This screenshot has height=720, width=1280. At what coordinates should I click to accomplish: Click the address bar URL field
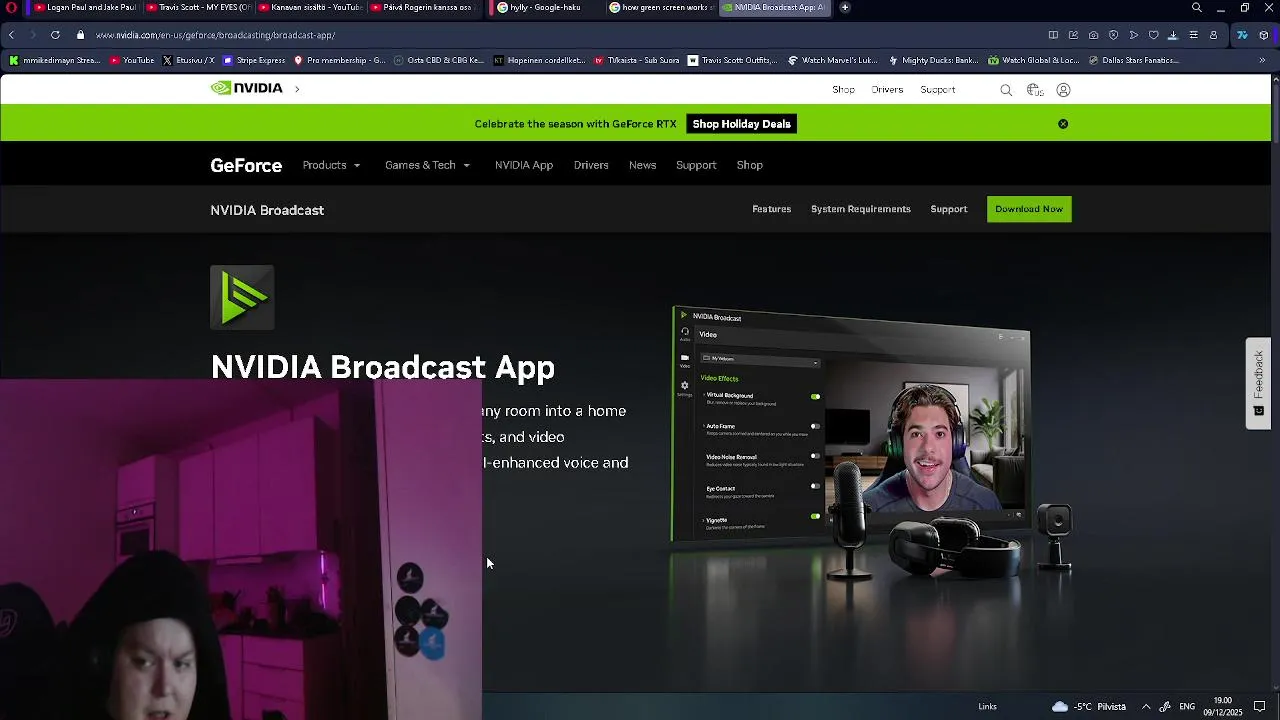[560, 35]
